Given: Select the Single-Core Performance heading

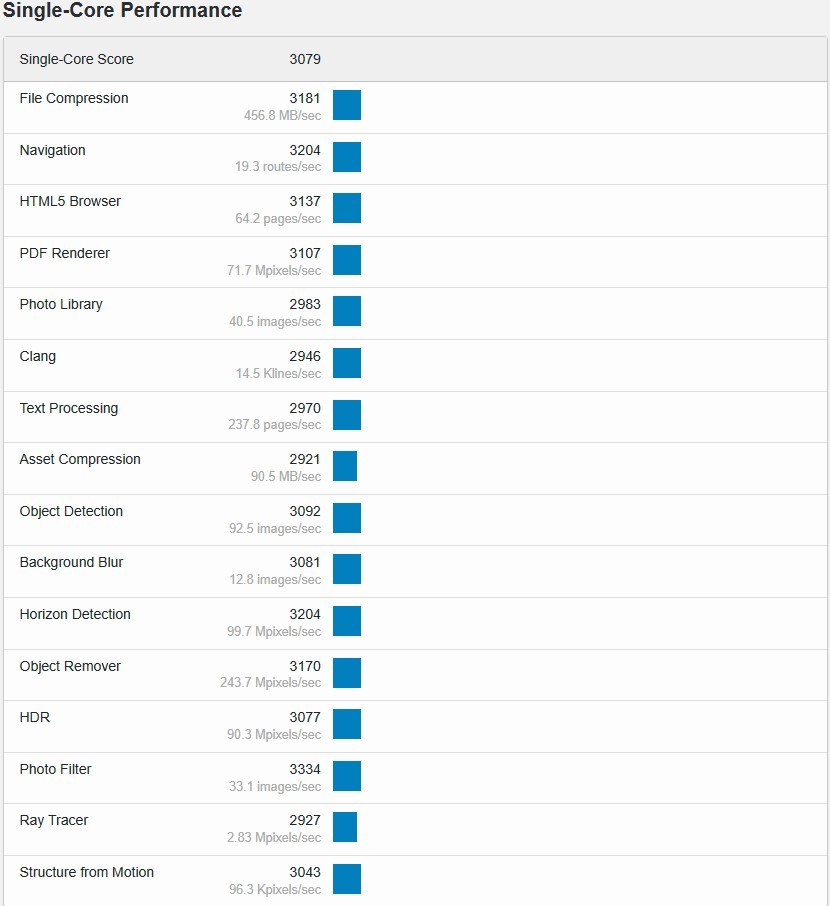Looking at the screenshot, I should point(123,10).
